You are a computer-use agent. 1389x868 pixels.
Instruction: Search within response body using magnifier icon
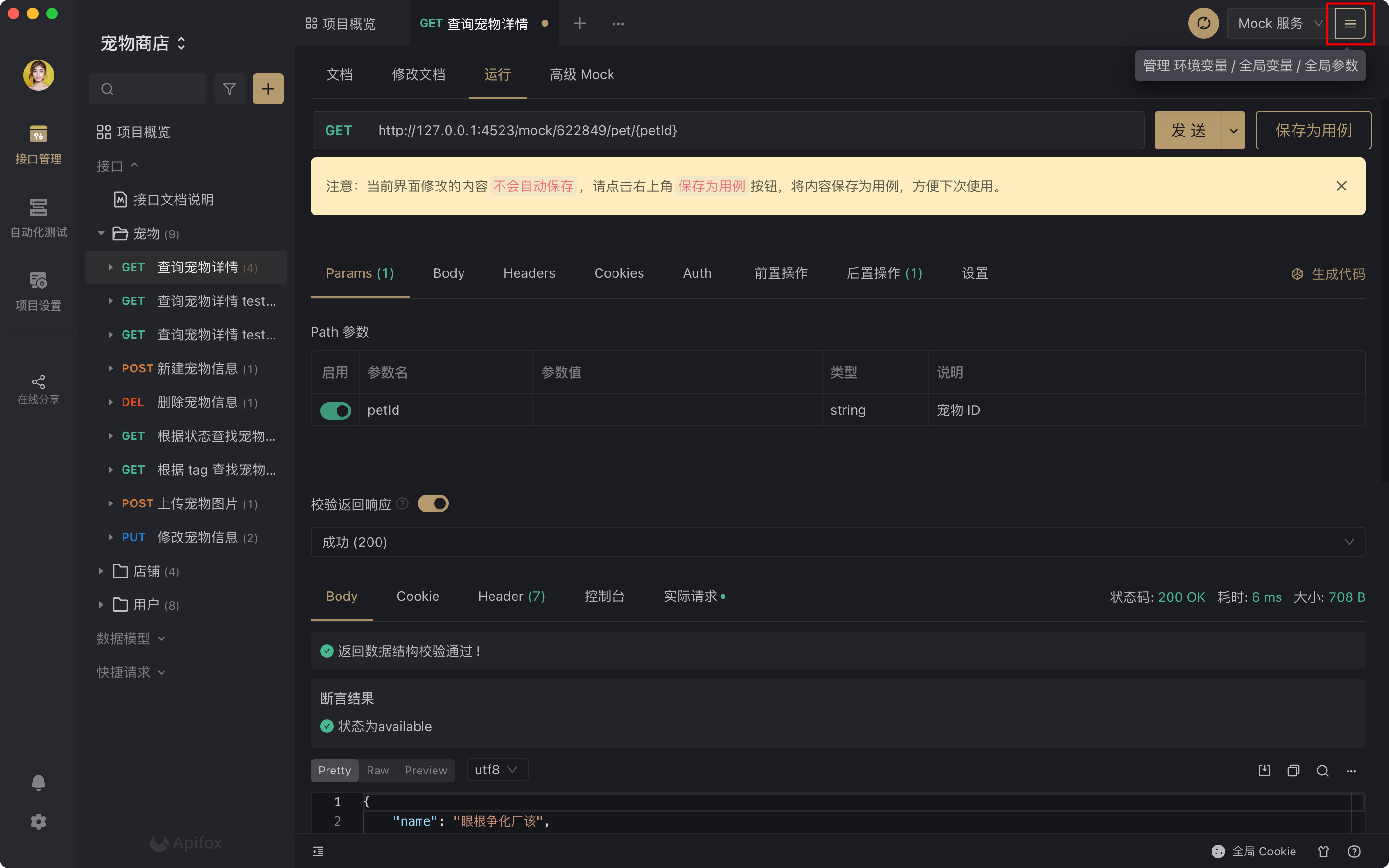click(1322, 771)
